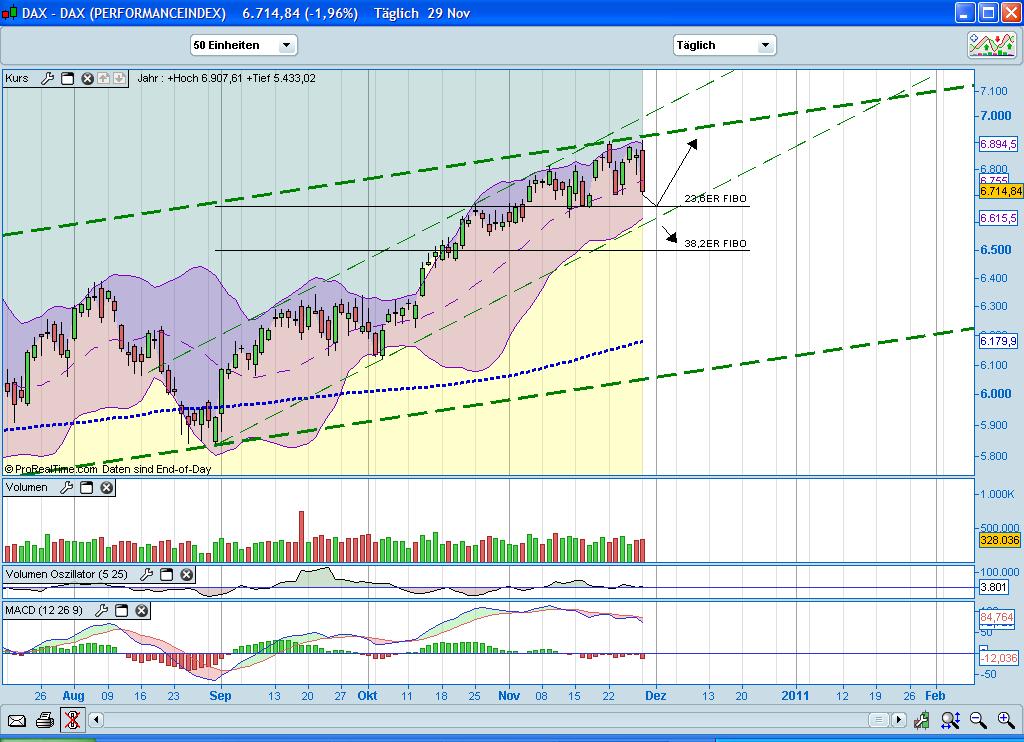Zoom in with the plus magnifier icon
This screenshot has height=742, width=1024.
click(1003, 719)
